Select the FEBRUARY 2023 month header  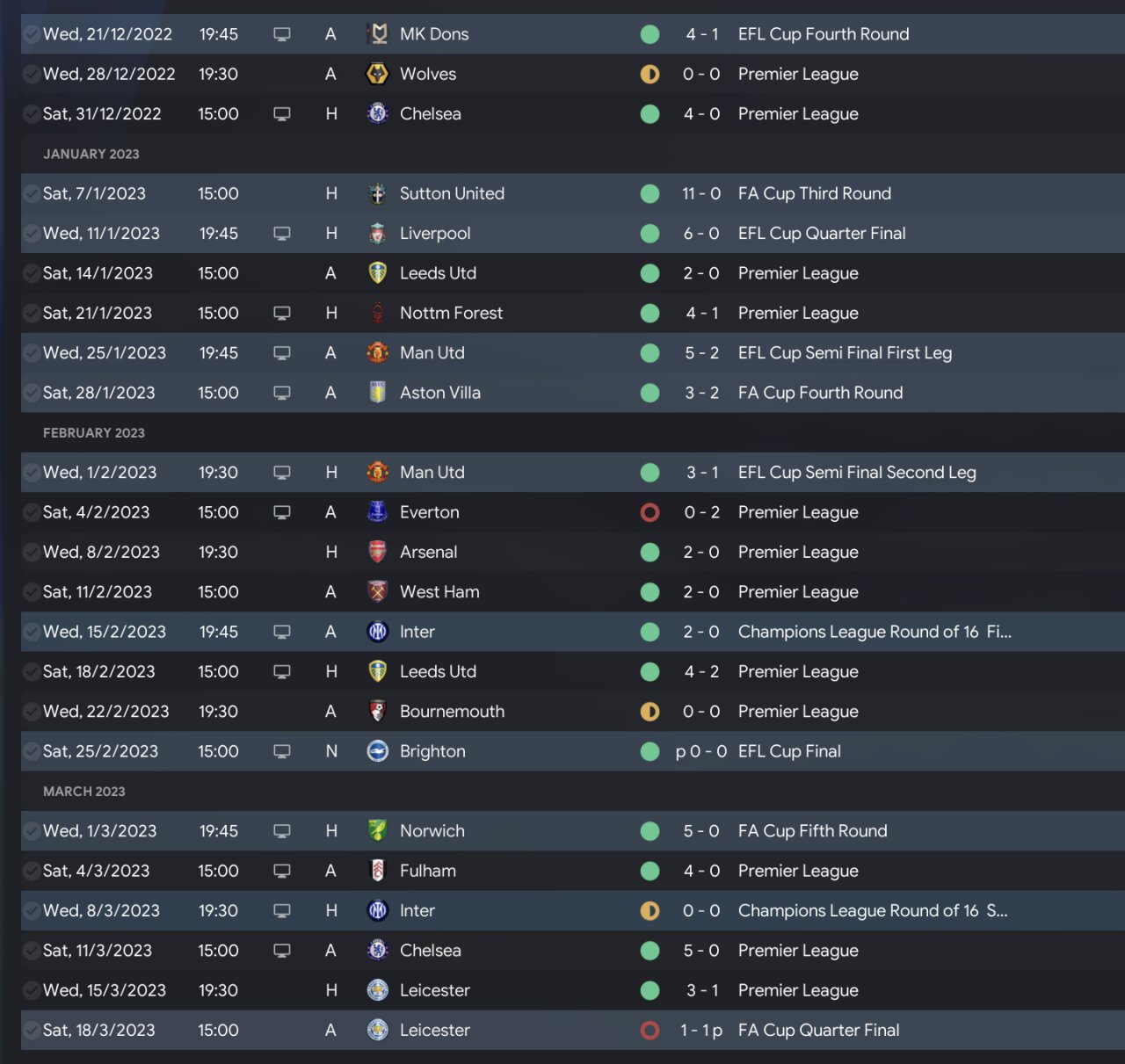(94, 433)
